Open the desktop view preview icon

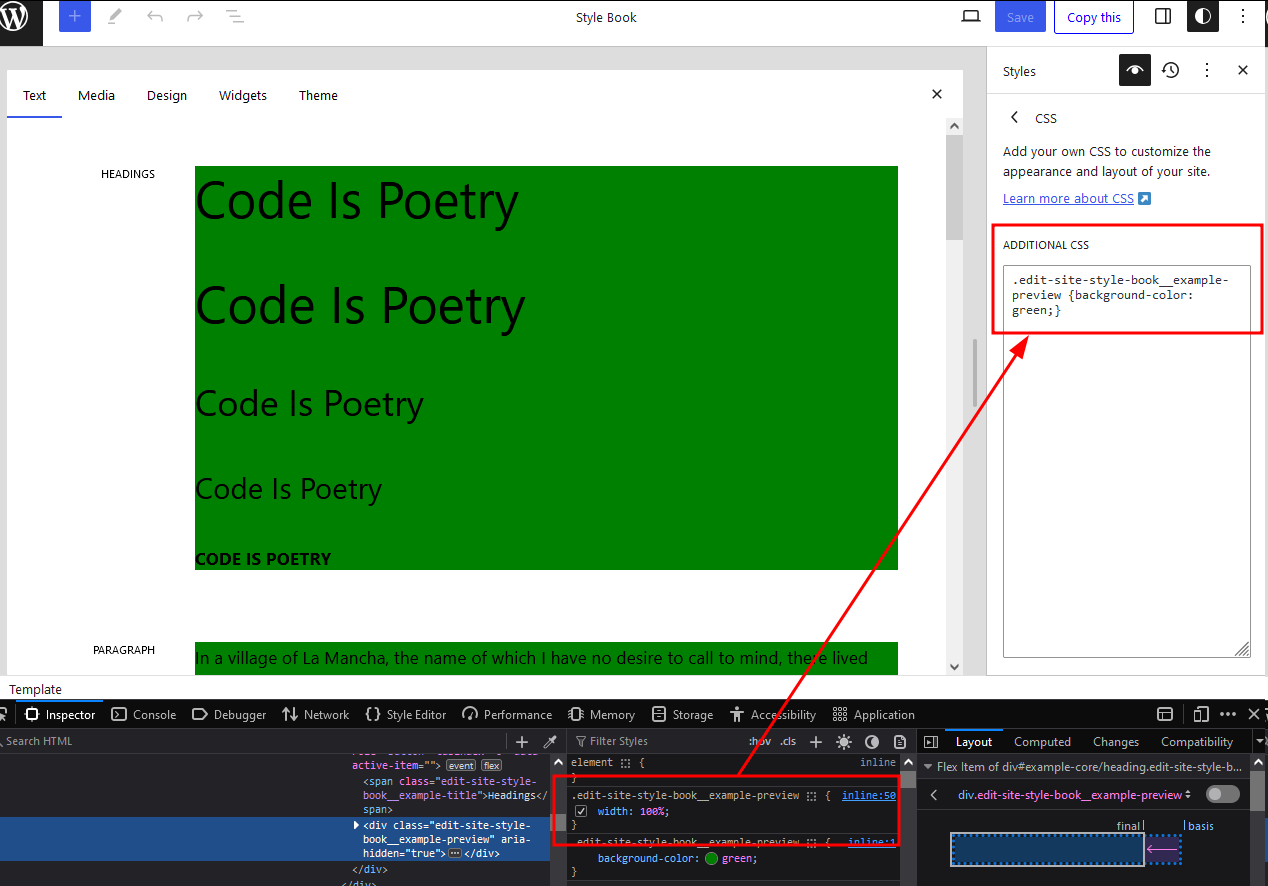pyautogui.click(x=970, y=17)
